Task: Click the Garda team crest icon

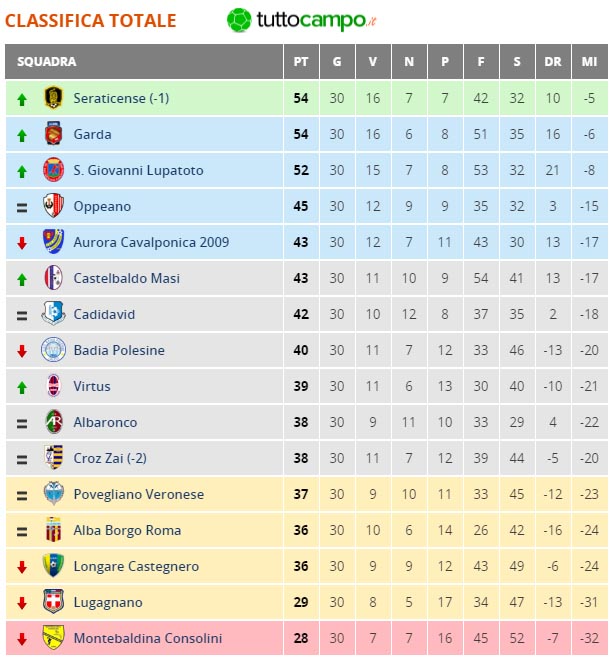Action: (54, 133)
